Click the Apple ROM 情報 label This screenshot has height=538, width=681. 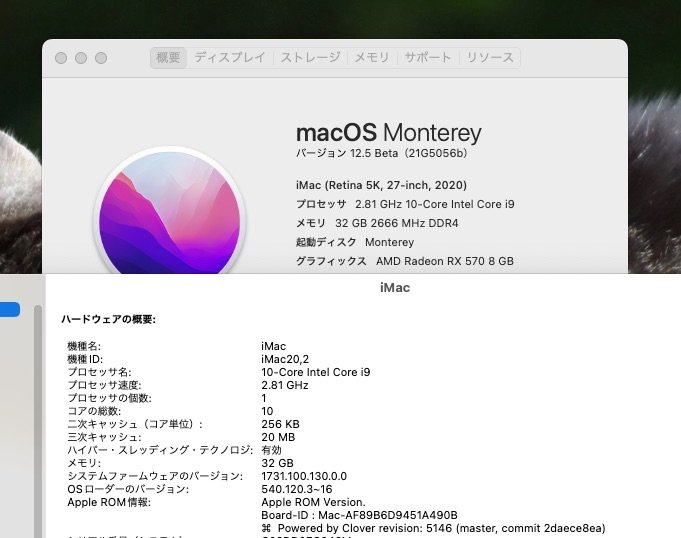click(109, 502)
